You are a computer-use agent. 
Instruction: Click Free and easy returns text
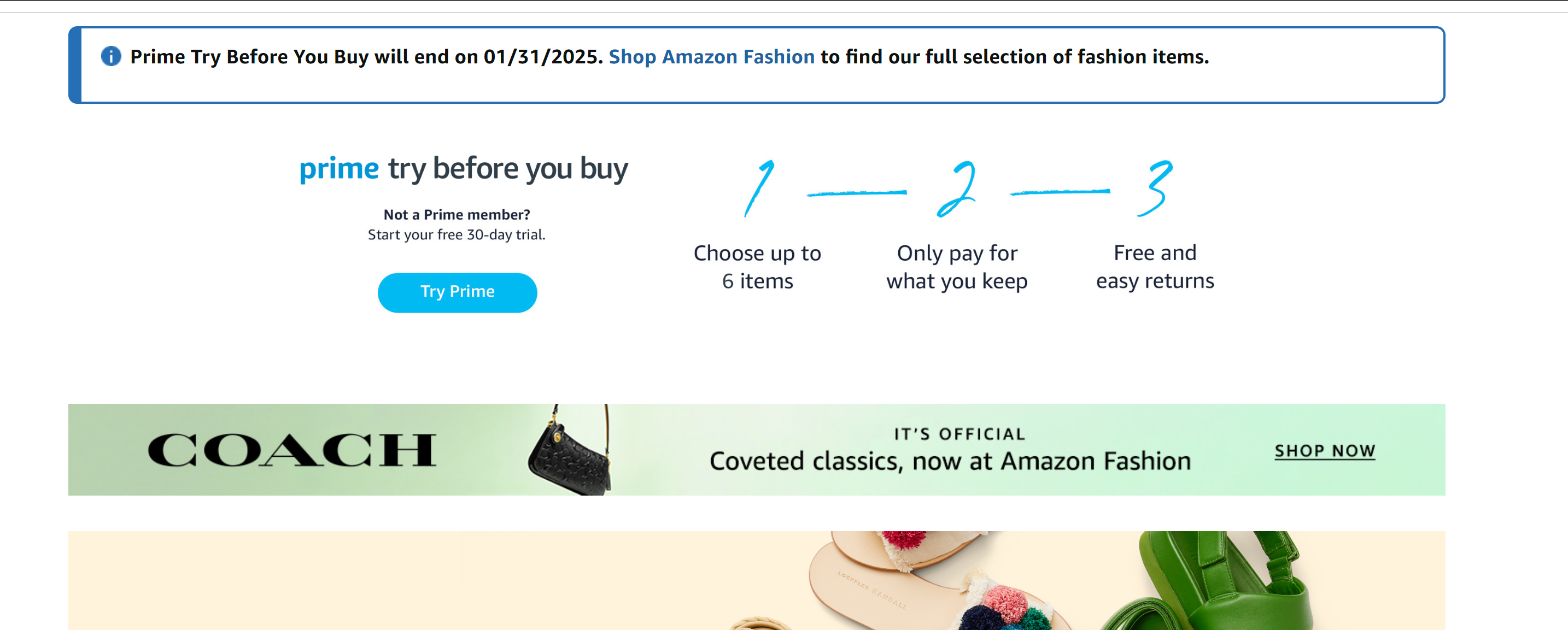(x=1155, y=267)
